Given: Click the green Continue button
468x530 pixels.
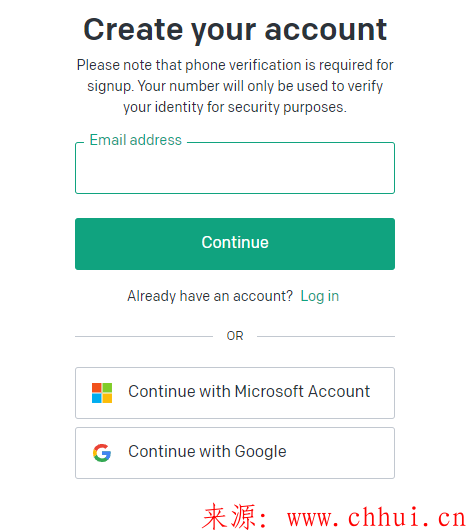Looking at the screenshot, I should pyautogui.click(x=235, y=244).
